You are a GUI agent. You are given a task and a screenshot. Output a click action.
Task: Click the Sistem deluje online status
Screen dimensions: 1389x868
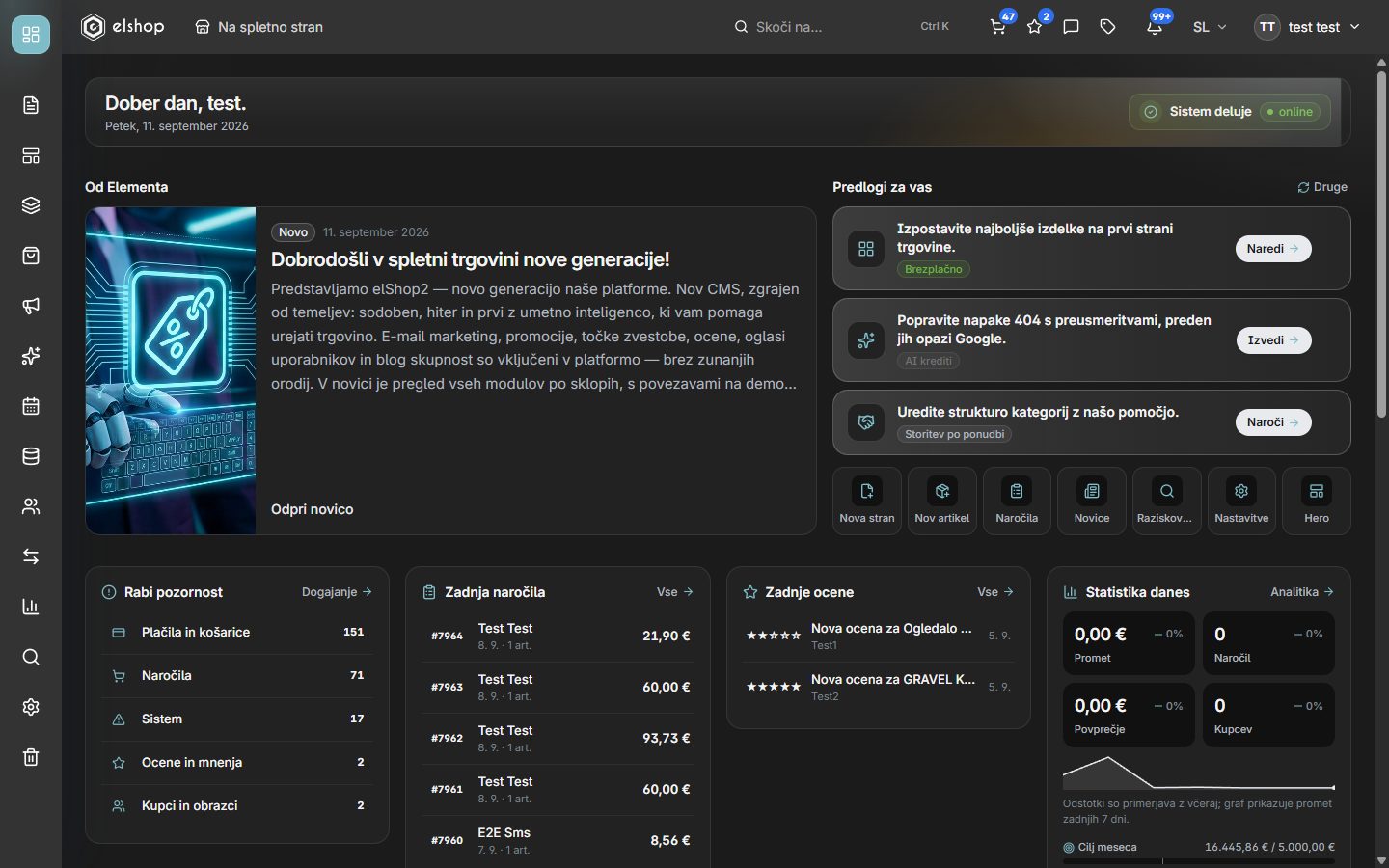point(1230,112)
